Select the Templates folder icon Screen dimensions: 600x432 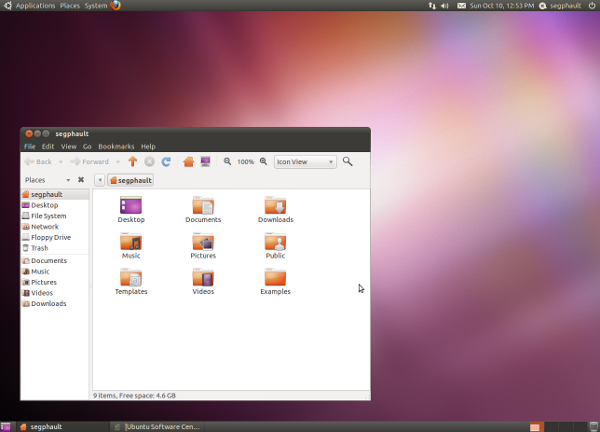[131, 277]
